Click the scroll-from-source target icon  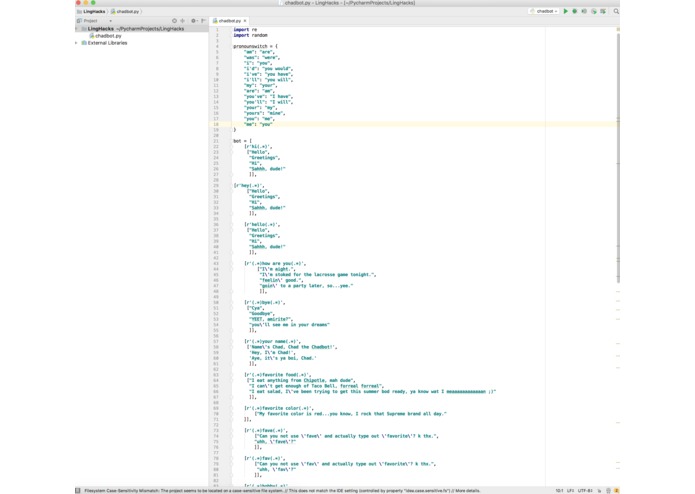click(x=174, y=21)
